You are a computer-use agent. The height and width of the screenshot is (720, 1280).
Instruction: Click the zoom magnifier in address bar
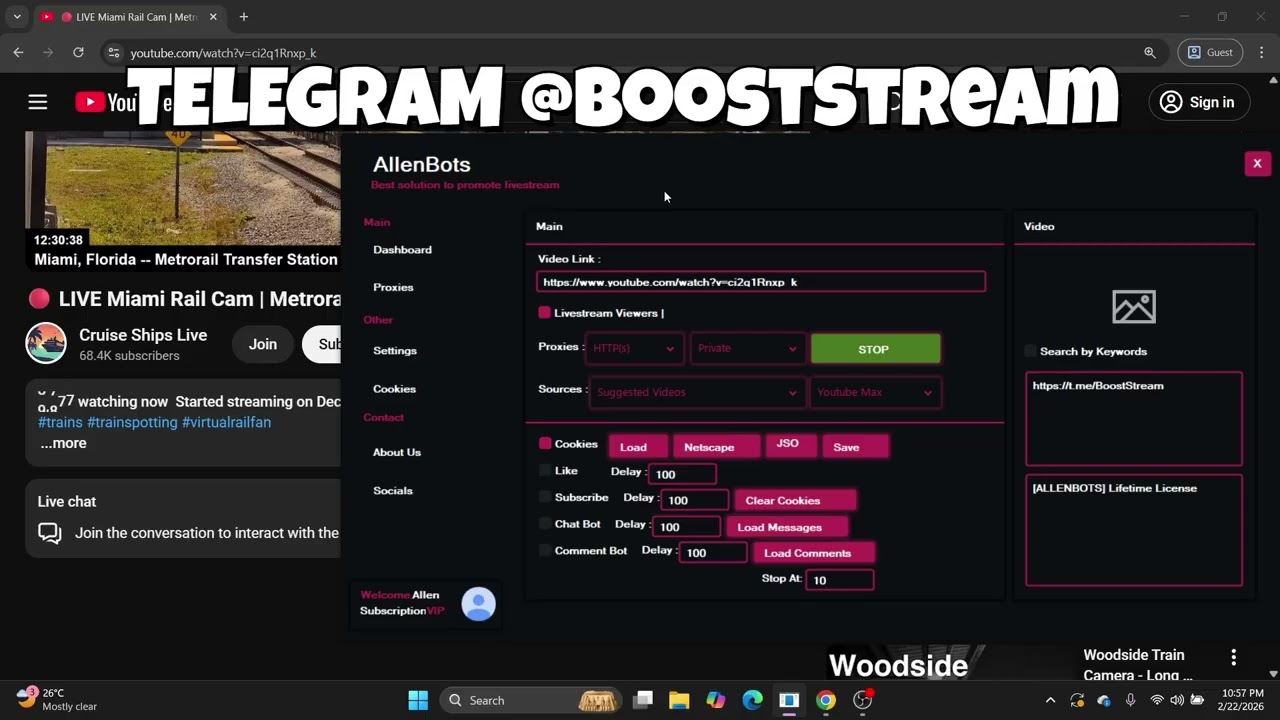[x=1150, y=53]
